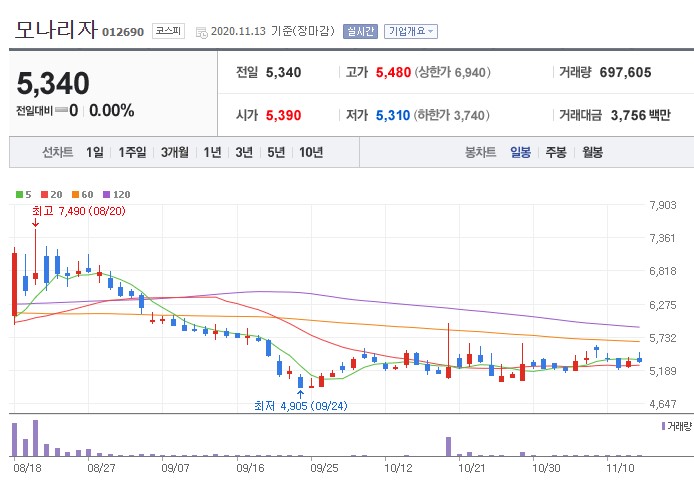This screenshot has height=482, width=694.
Task: Click the 상한가 6,940 text
Action: click(452, 72)
